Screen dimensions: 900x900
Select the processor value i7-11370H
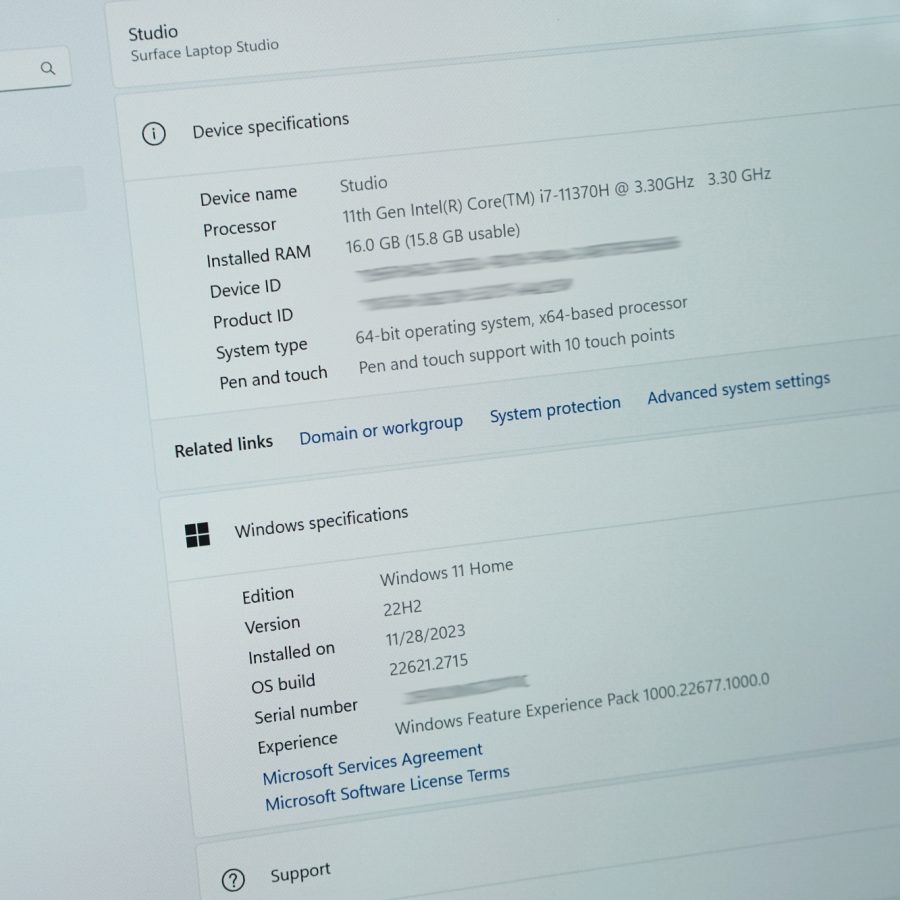pos(557,195)
